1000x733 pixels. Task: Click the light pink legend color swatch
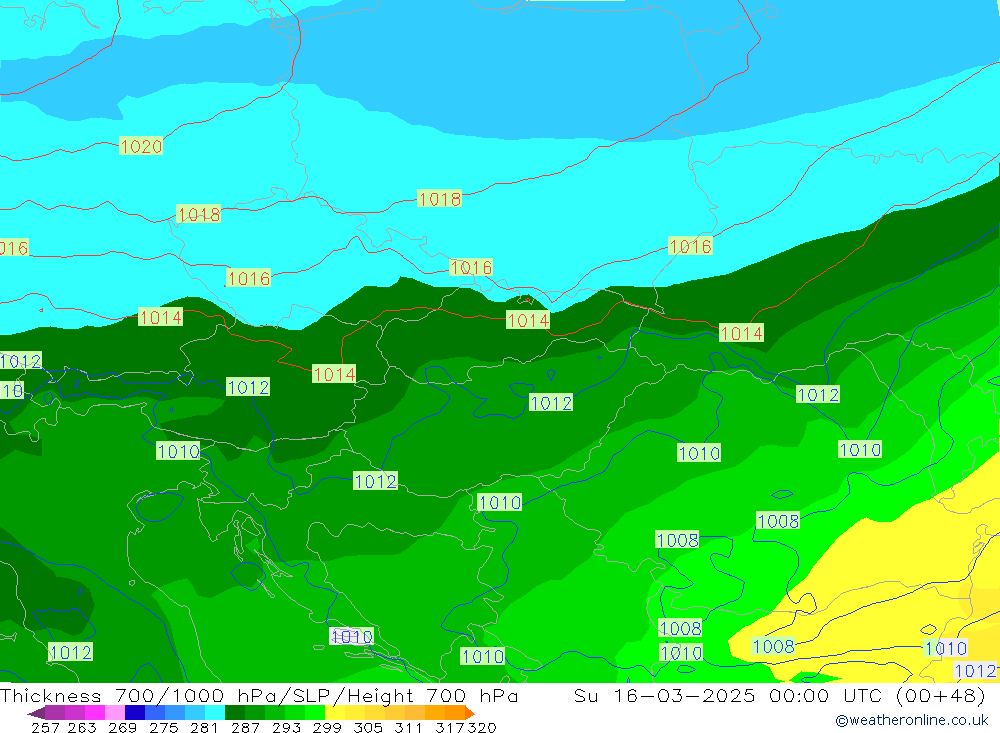coord(115,713)
